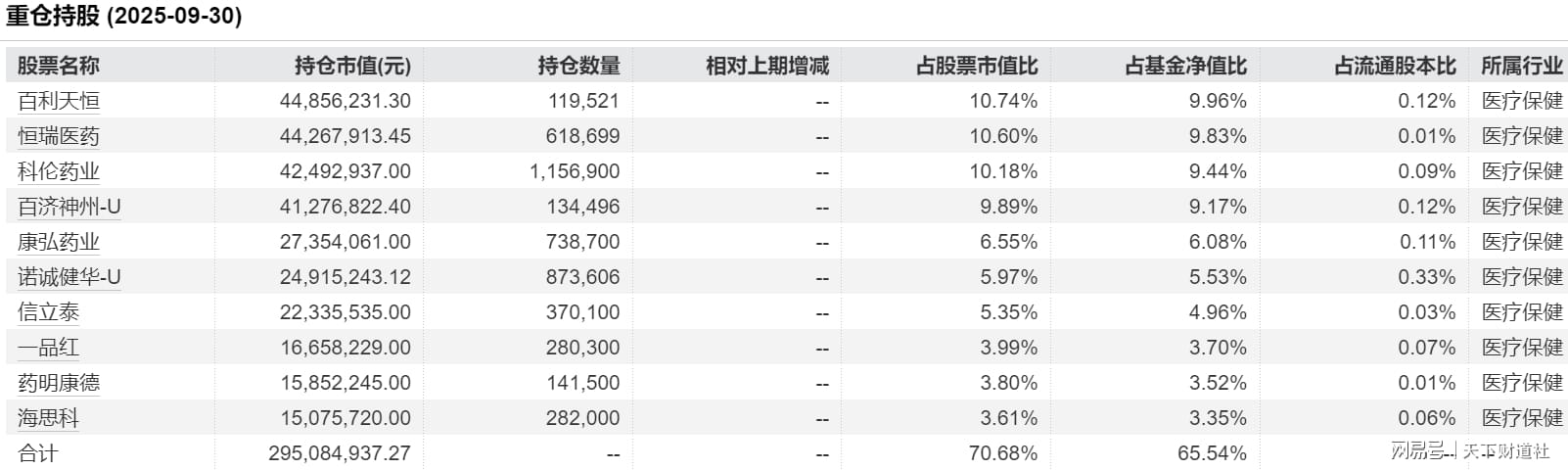The image size is (1568, 470).
Task: Open the 百济神州-U stock link
Action: [69, 207]
